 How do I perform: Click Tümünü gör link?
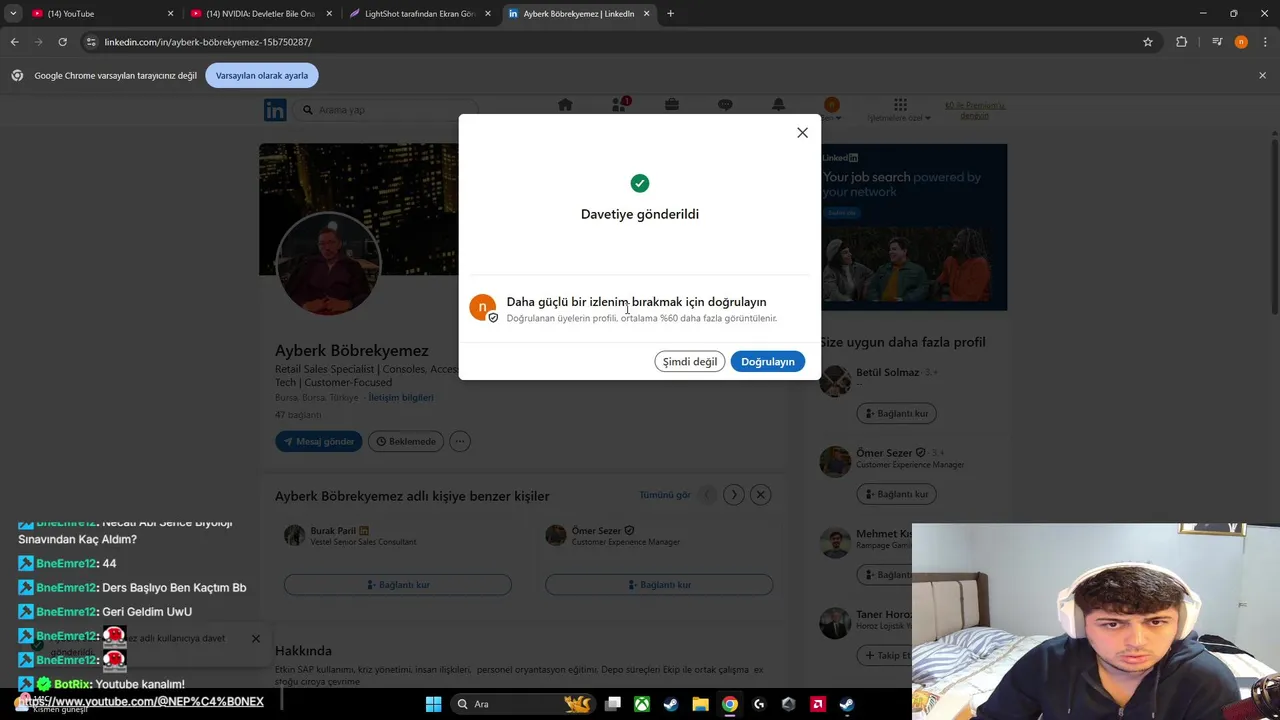tap(665, 495)
